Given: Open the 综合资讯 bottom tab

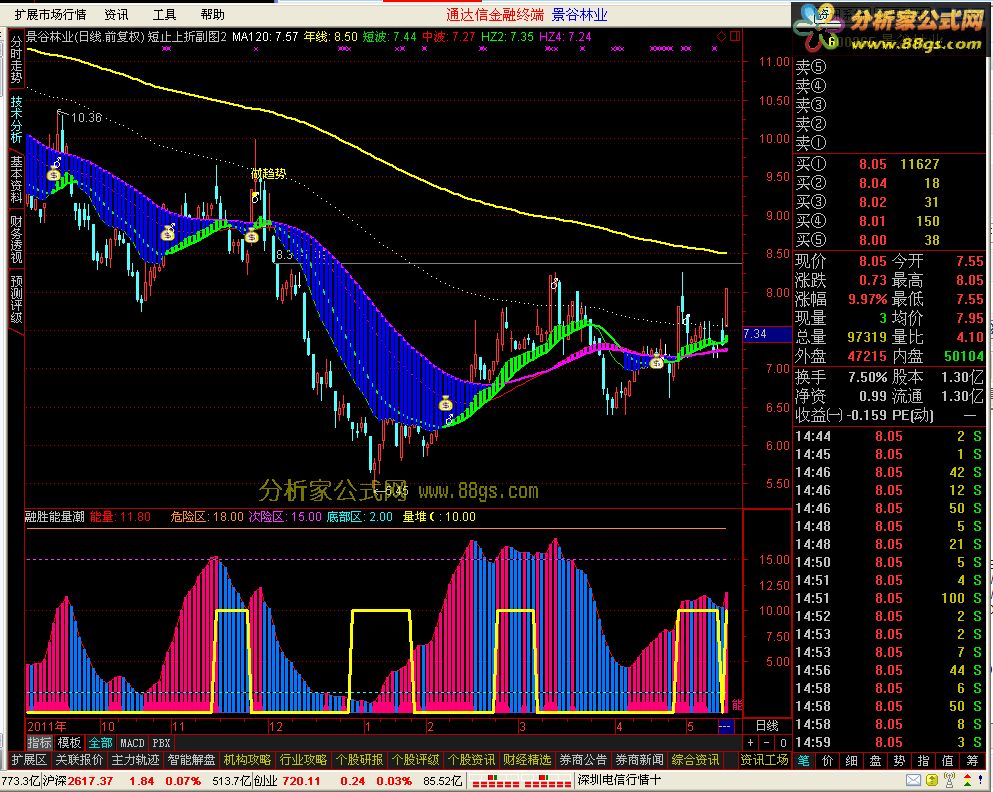Looking at the screenshot, I should tap(695, 759).
